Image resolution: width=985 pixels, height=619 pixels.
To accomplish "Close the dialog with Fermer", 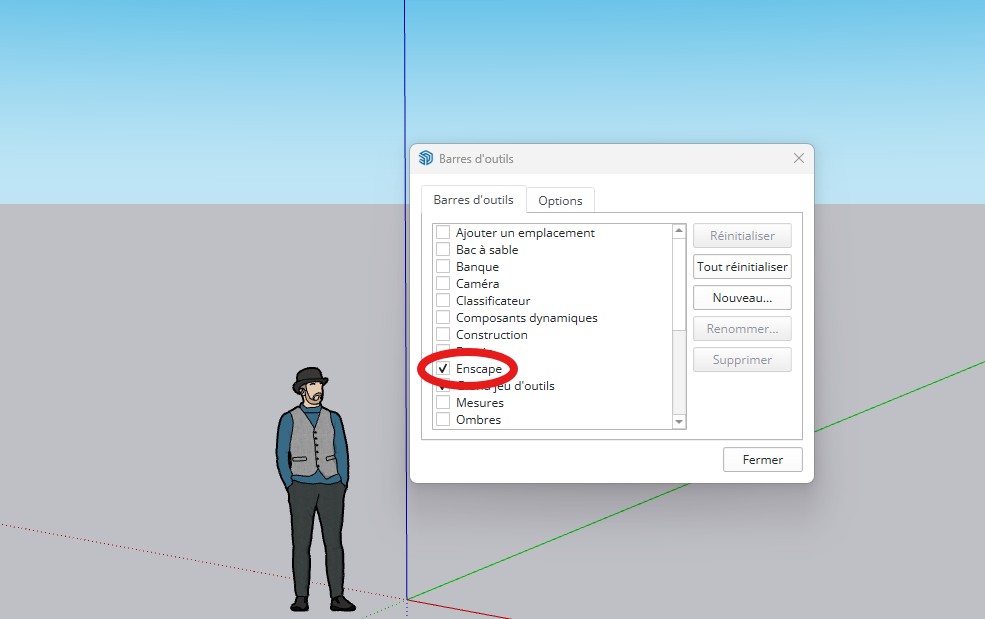I will click(762, 459).
